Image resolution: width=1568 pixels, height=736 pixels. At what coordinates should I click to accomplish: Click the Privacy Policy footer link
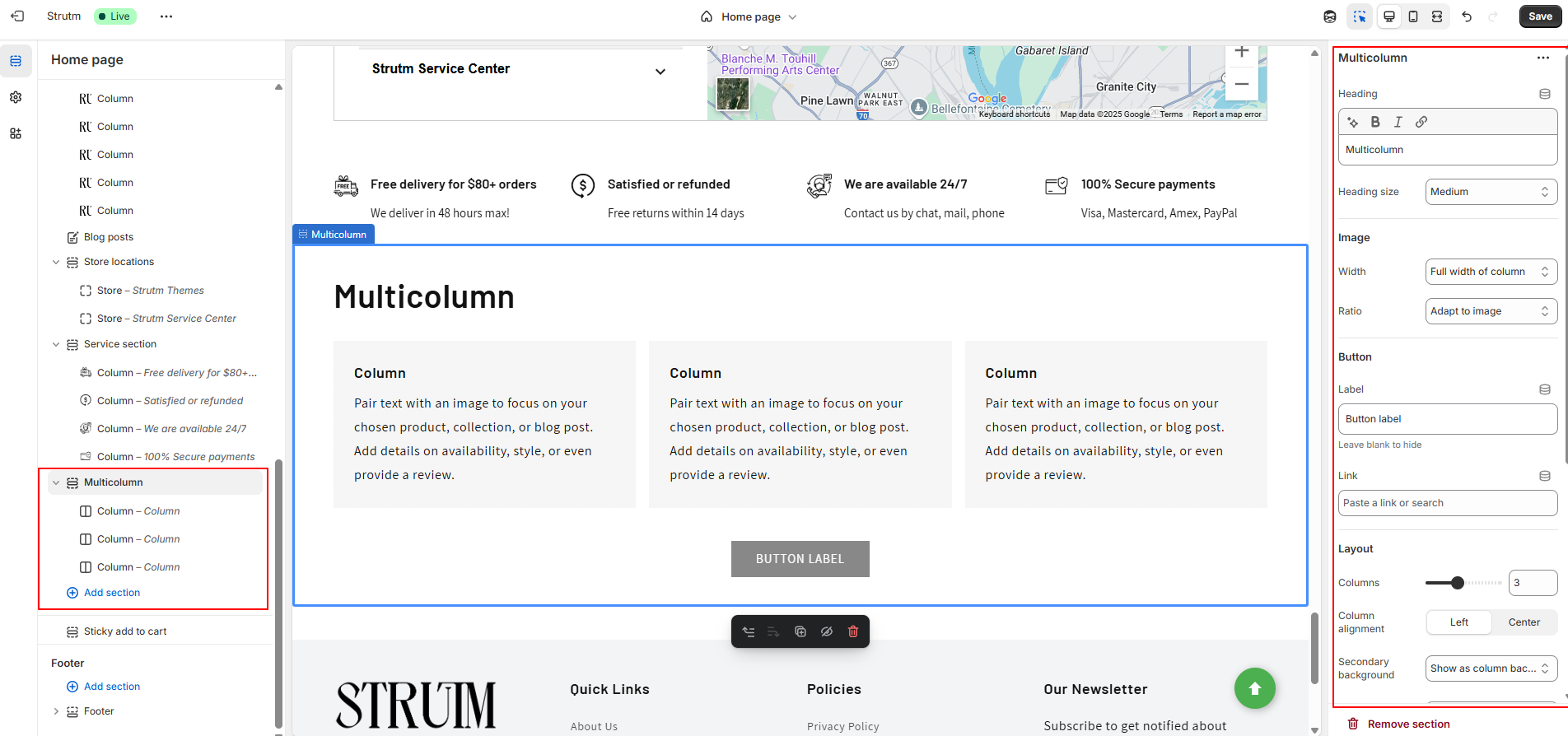pos(843,726)
